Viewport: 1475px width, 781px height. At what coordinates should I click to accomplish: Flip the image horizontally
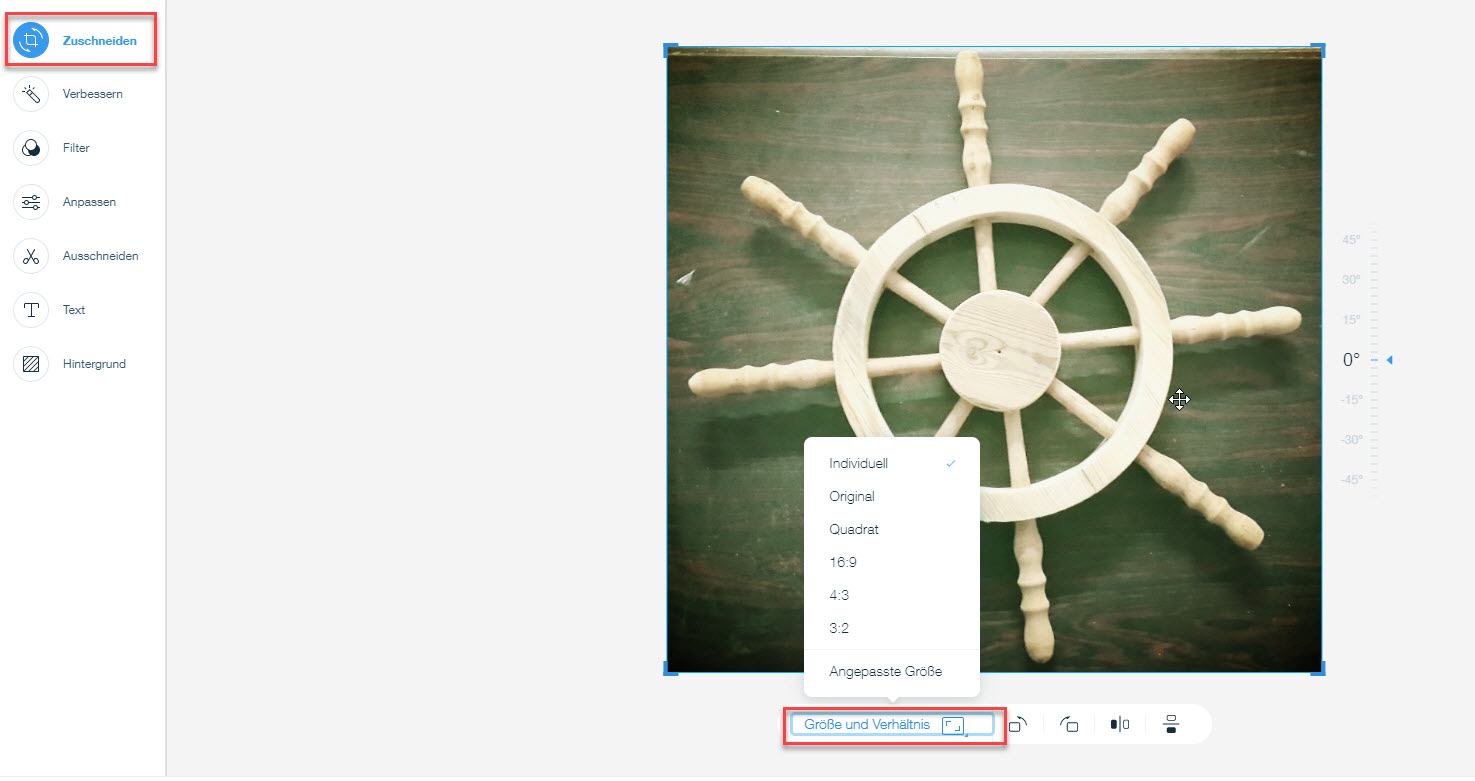(1120, 725)
